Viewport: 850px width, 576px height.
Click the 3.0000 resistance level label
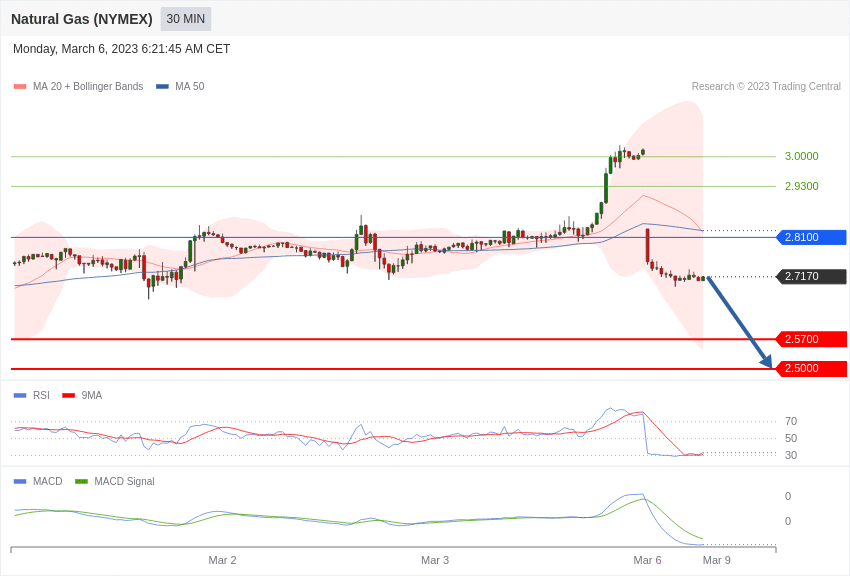[x=802, y=156]
